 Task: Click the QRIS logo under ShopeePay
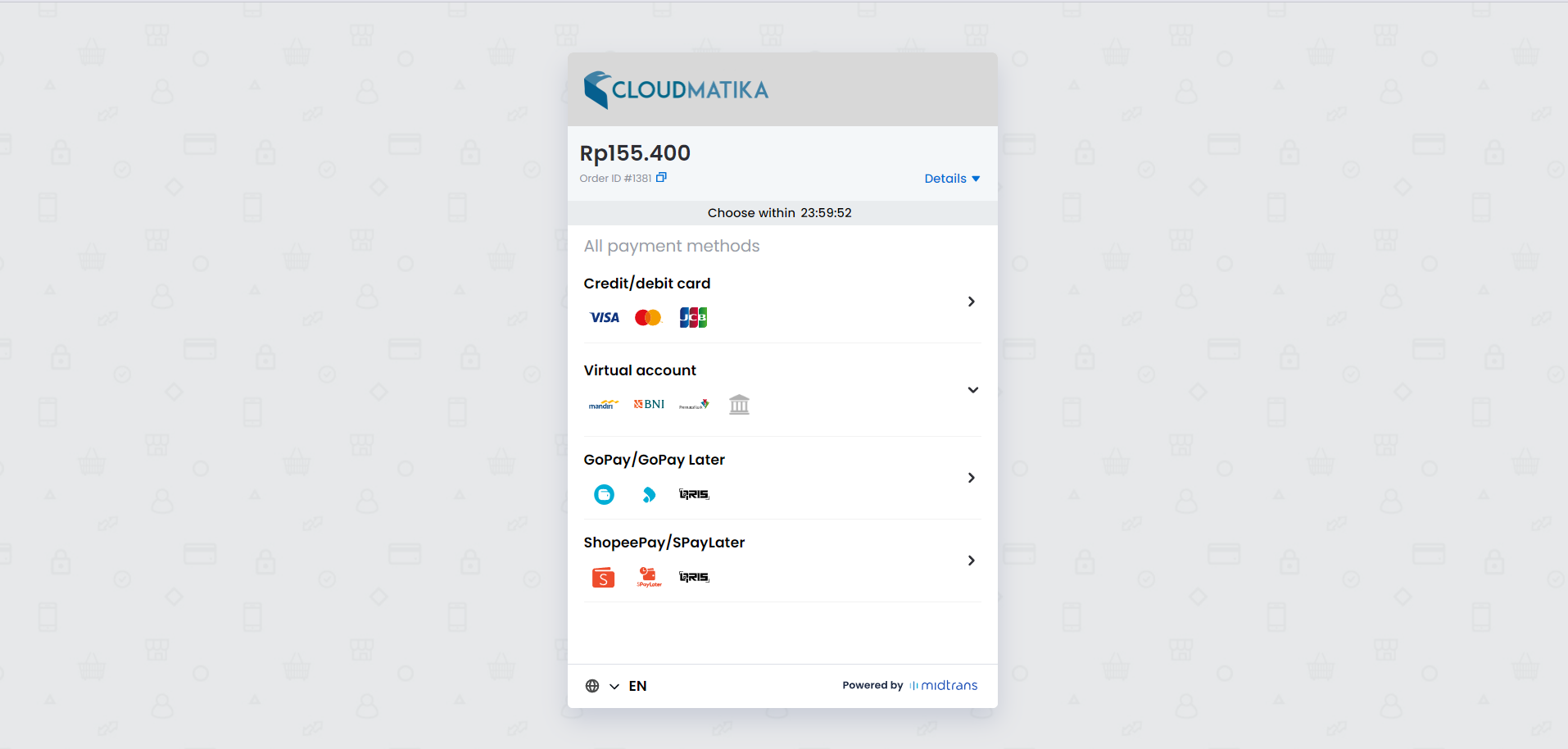(x=694, y=577)
